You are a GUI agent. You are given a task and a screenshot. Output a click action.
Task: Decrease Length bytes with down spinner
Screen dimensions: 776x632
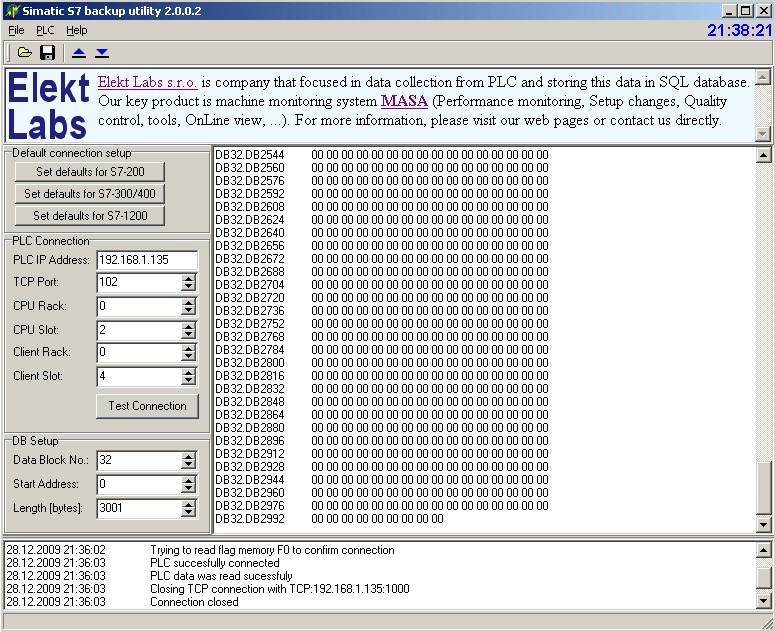point(188,512)
